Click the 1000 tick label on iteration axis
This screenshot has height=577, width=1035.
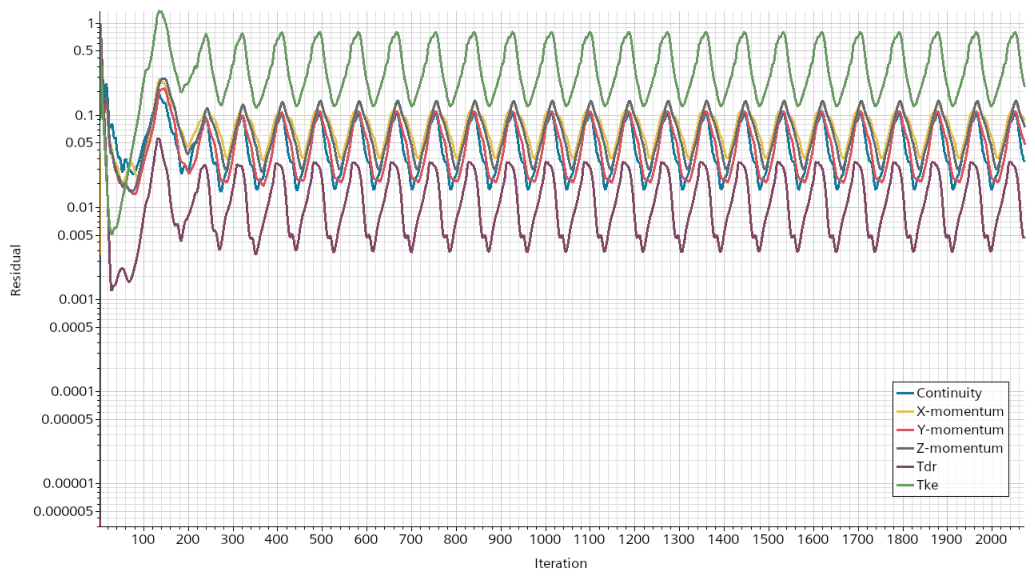pyautogui.click(x=545, y=539)
